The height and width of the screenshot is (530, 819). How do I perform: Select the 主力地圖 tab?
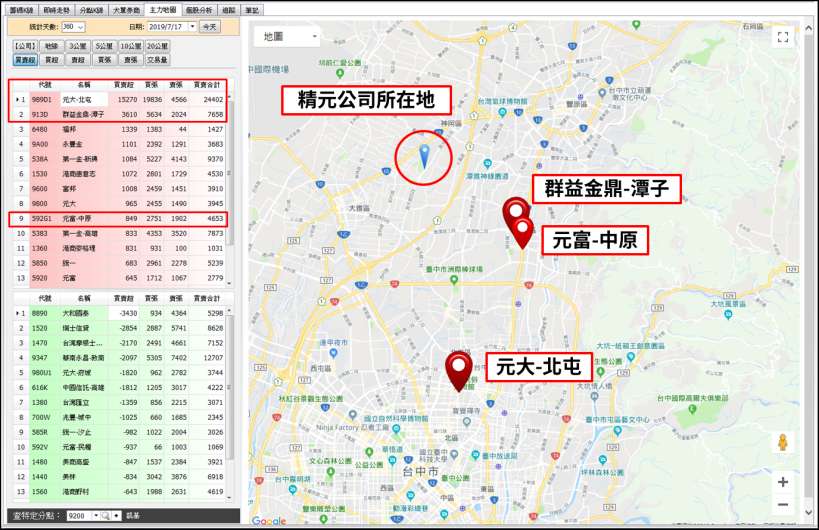click(162, 9)
